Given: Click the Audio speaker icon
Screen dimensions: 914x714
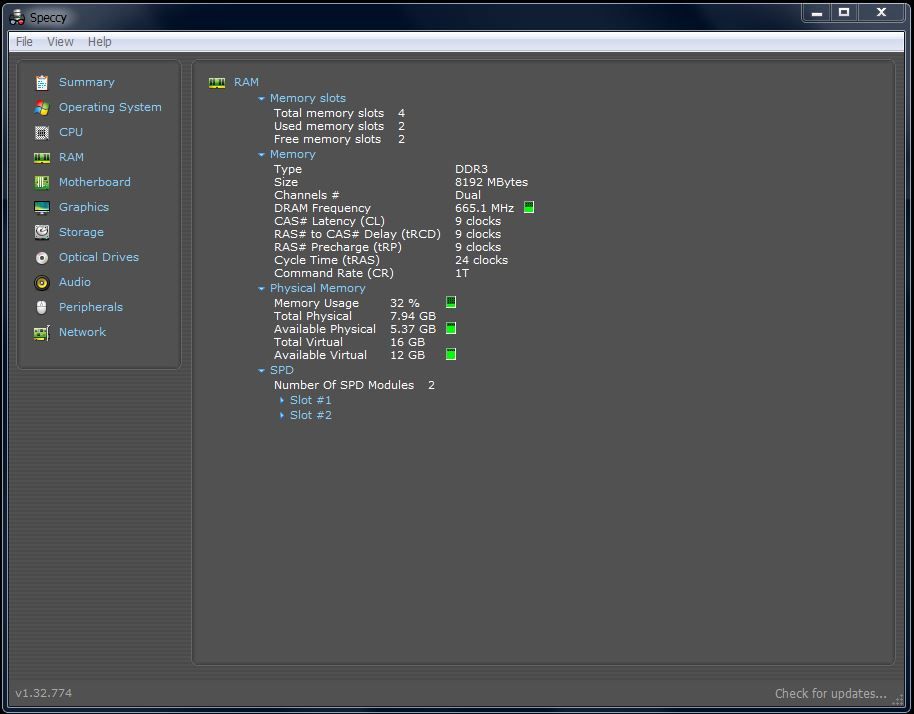Looking at the screenshot, I should (41, 283).
